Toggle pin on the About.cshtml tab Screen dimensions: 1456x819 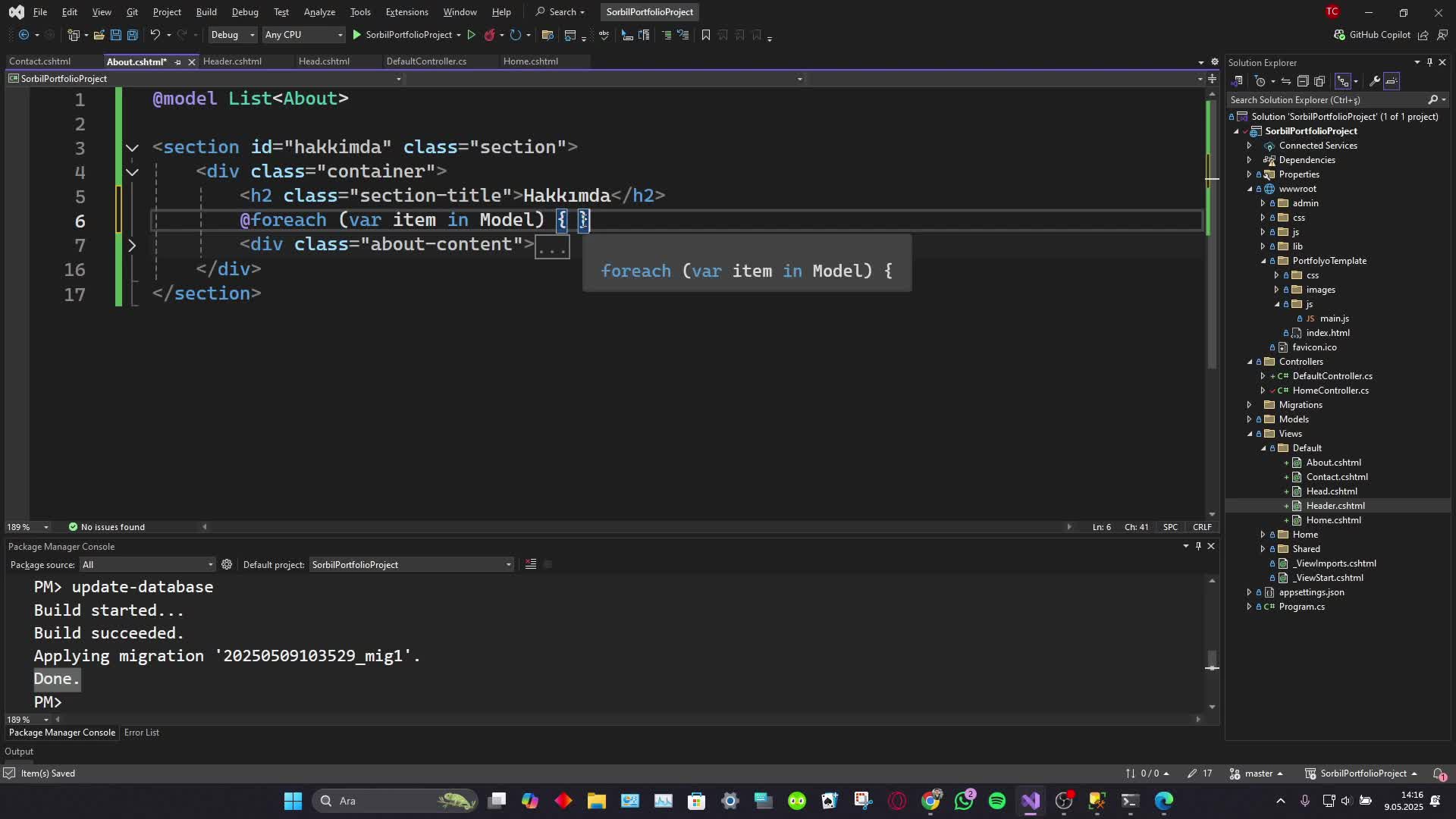pyautogui.click(x=178, y=62)
